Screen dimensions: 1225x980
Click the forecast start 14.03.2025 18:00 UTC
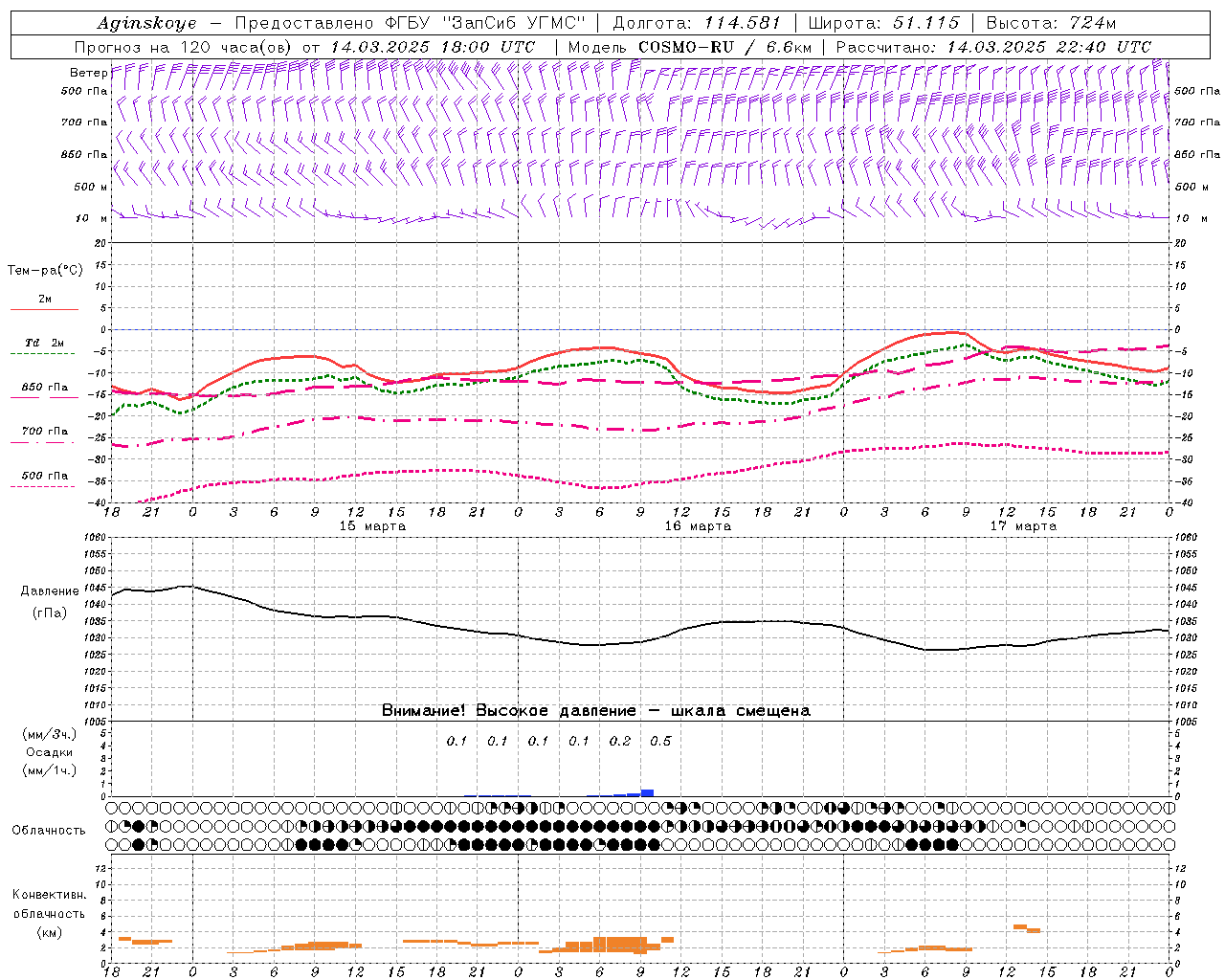click(x=434, y=47)
